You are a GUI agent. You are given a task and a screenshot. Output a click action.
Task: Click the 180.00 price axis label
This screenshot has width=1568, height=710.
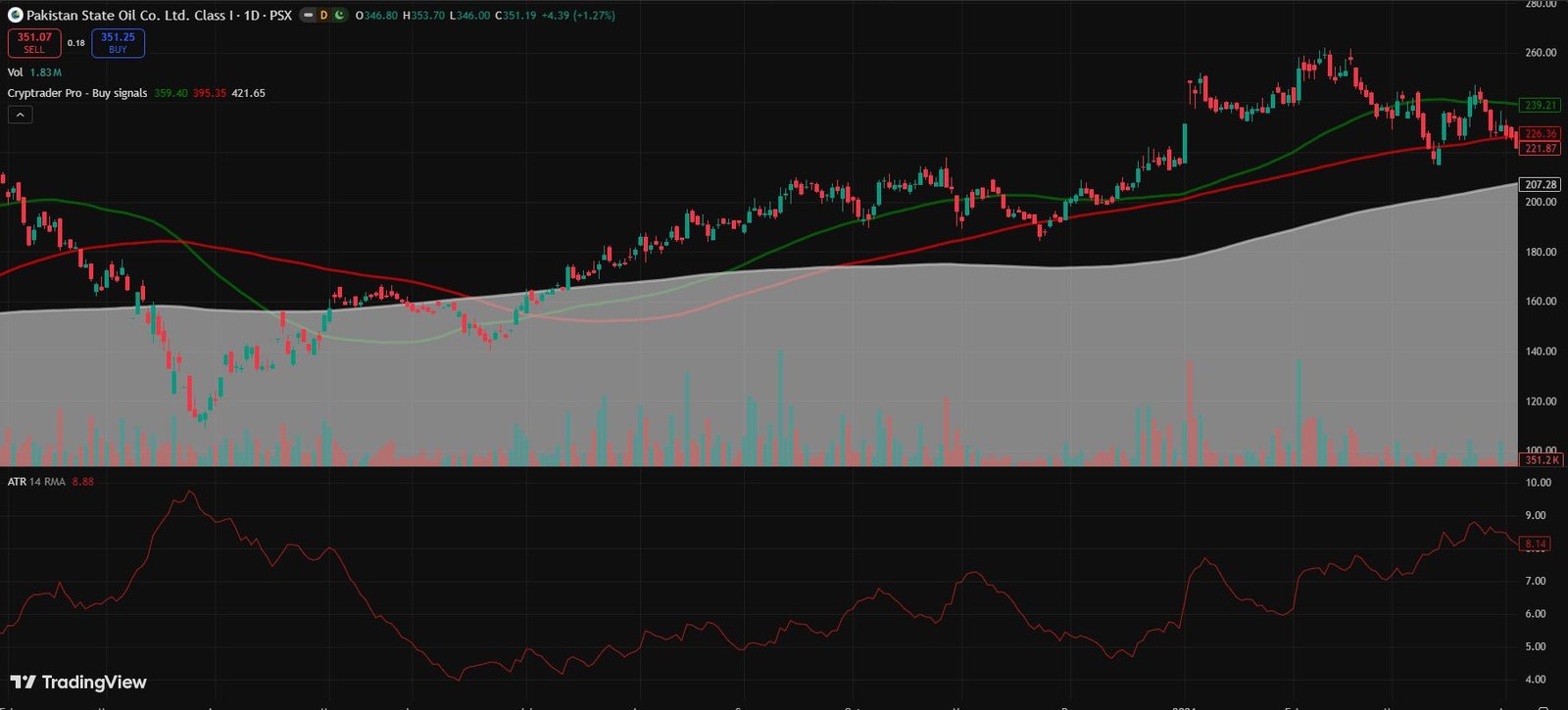pos(1541,252)
